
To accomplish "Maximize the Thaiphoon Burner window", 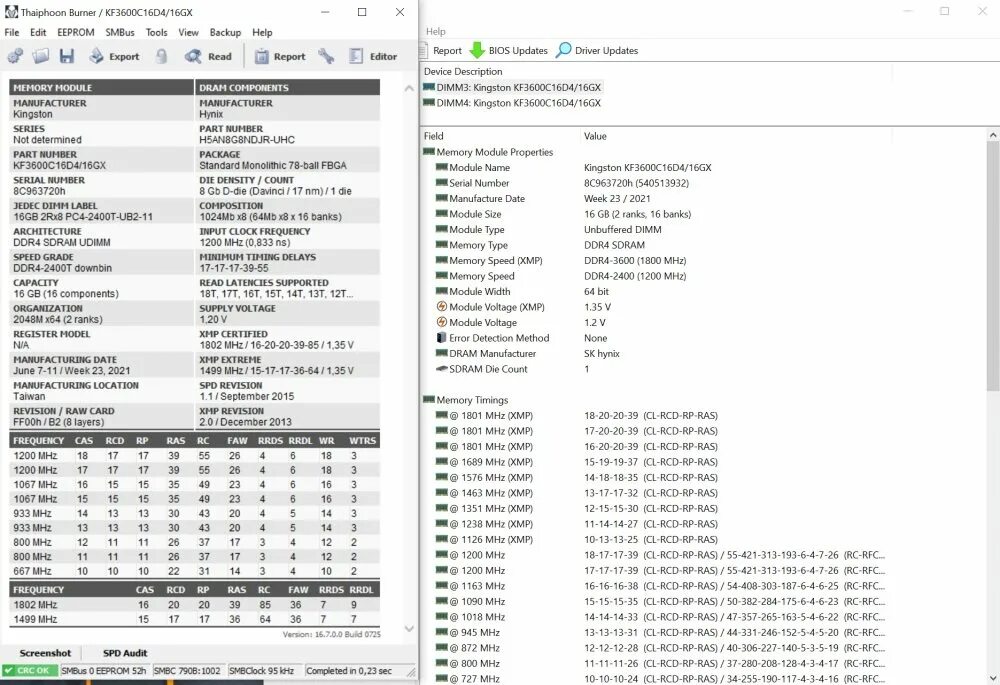I will tap(362, 12).
